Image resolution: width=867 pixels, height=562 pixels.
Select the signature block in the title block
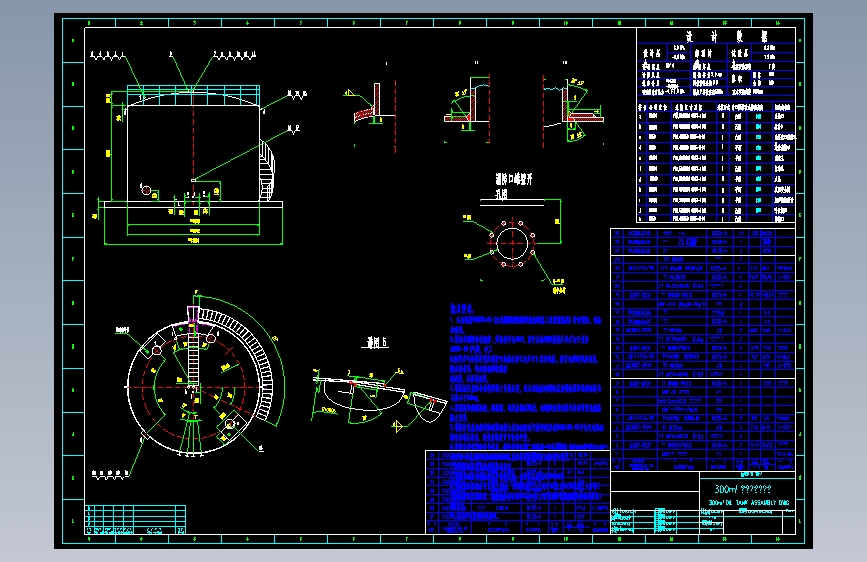(x=655, y=521)
